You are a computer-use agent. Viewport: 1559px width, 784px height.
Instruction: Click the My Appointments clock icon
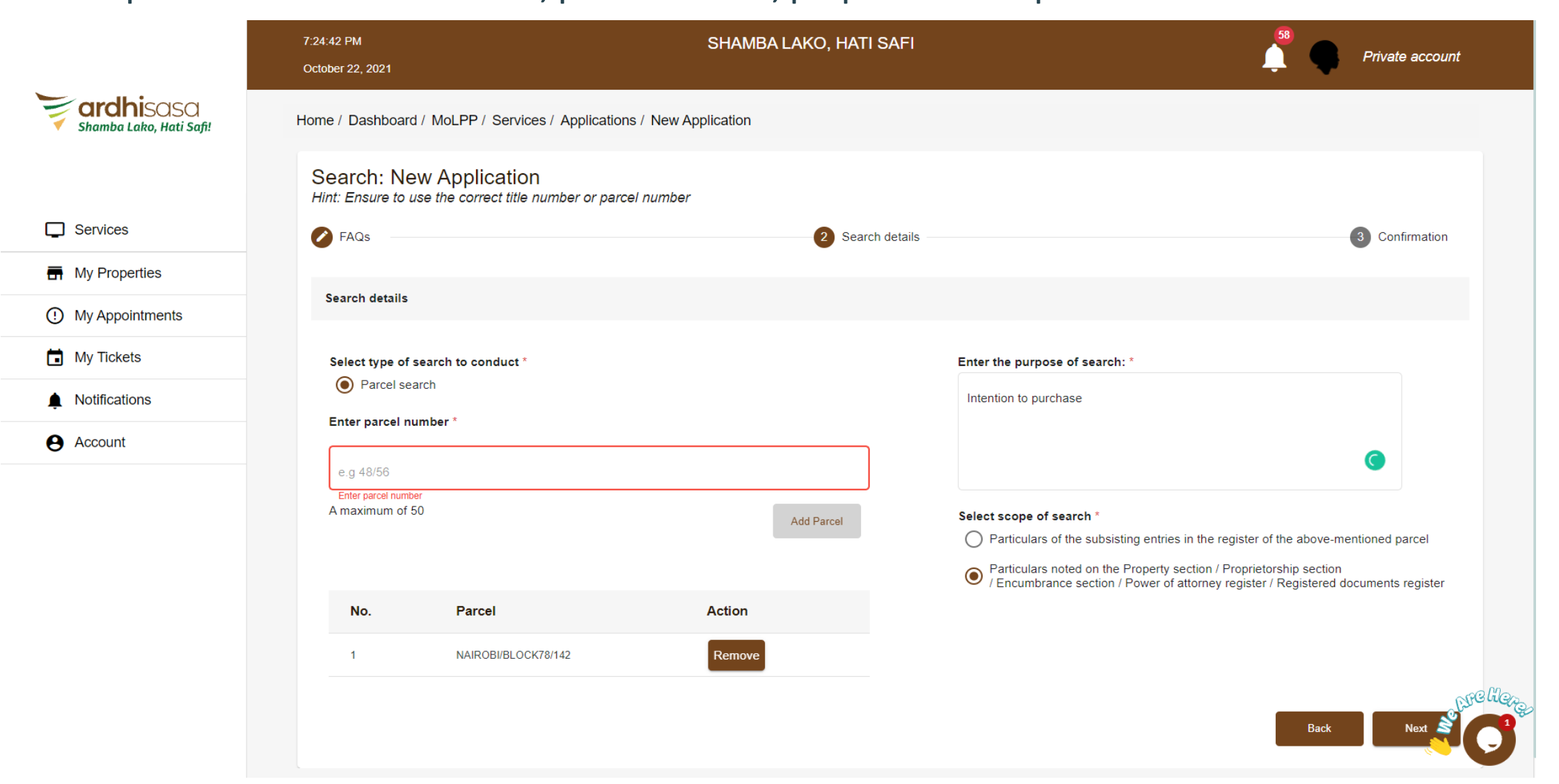tap(55, 316)
